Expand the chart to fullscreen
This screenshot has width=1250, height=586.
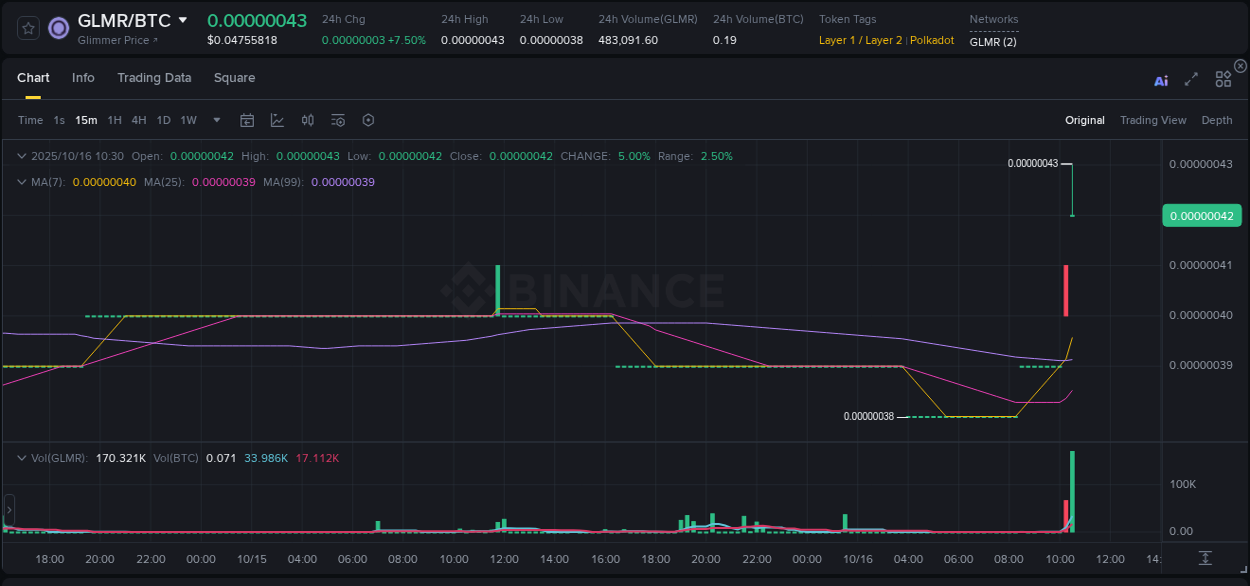point(1191,80)
